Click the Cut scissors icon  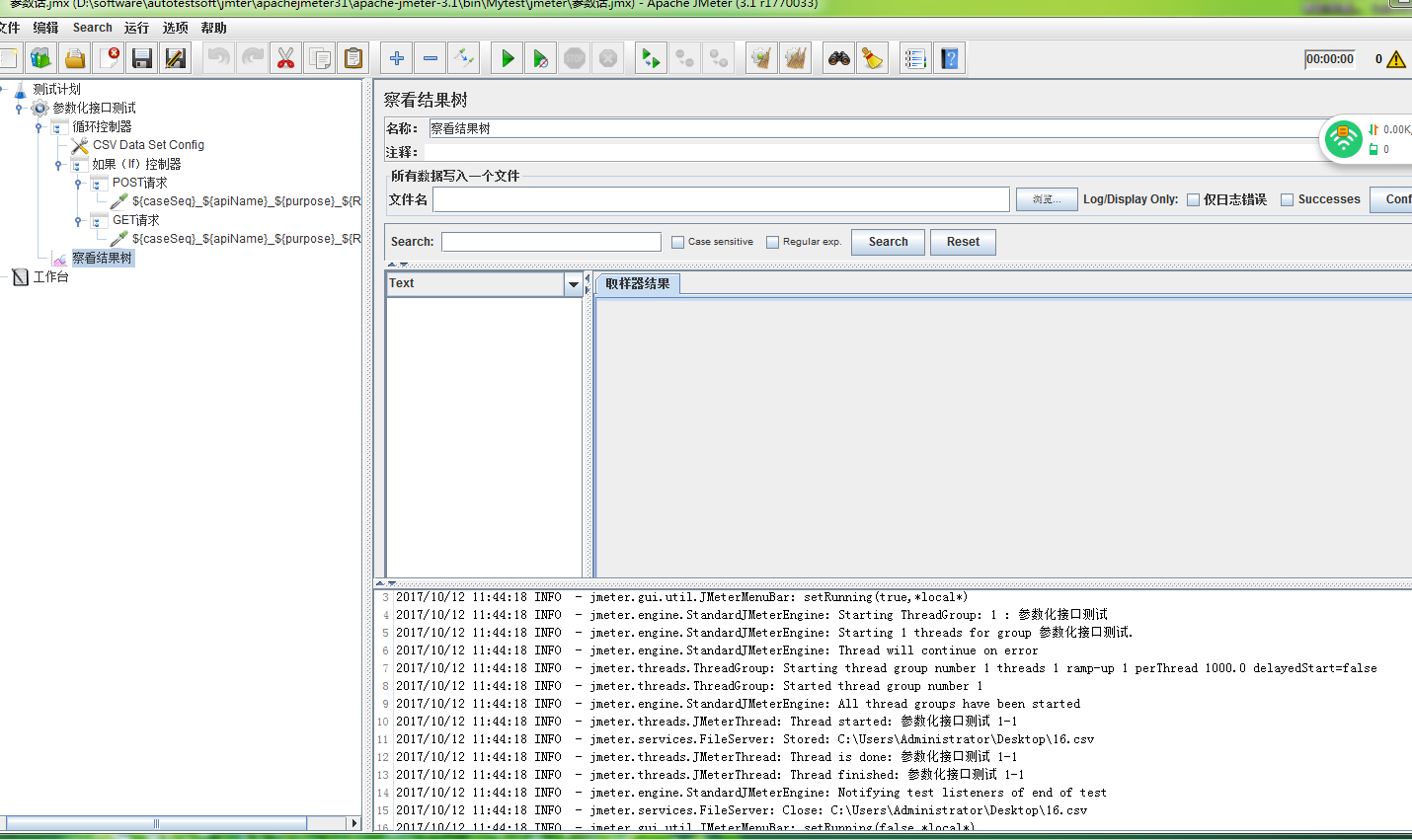coord(285,59)
